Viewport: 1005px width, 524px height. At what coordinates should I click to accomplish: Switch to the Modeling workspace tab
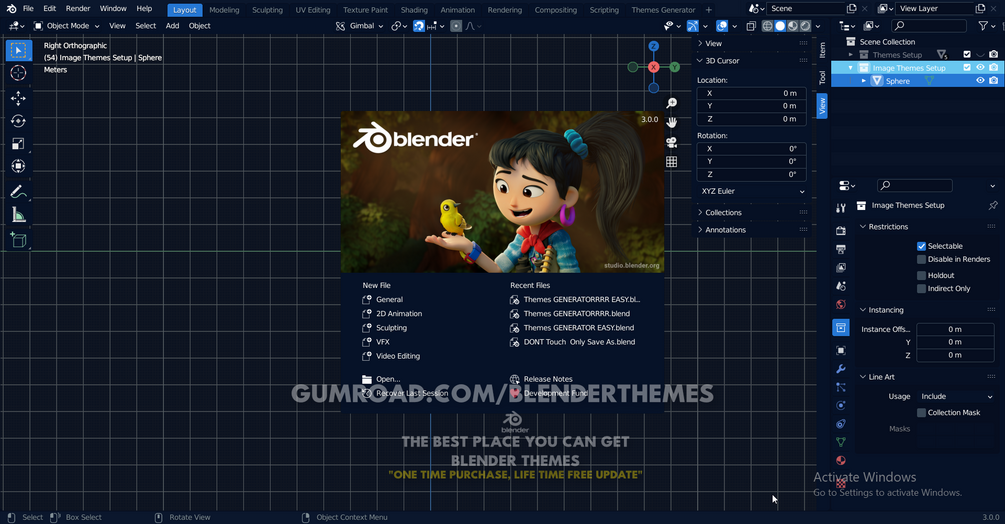(x=224, y=10)
